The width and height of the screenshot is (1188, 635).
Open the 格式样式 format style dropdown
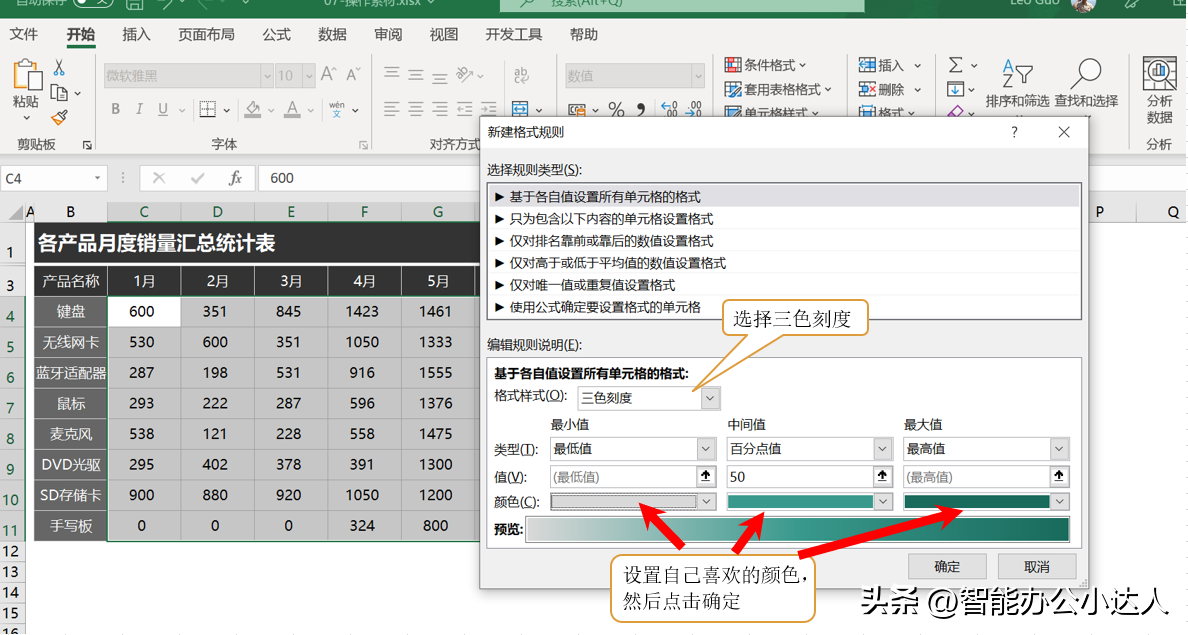[710, 398]
